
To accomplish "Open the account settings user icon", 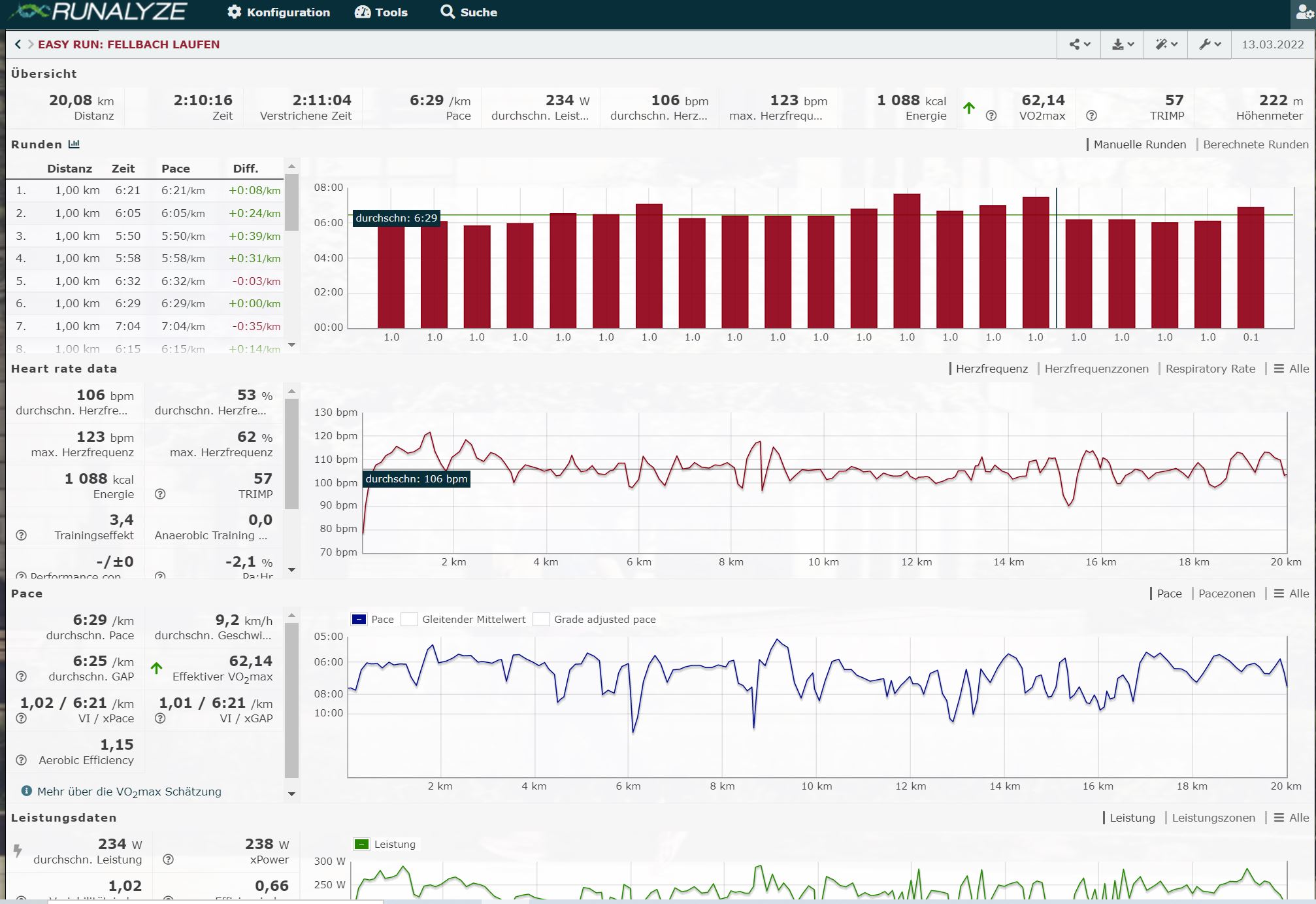I will click(1304, 12).
